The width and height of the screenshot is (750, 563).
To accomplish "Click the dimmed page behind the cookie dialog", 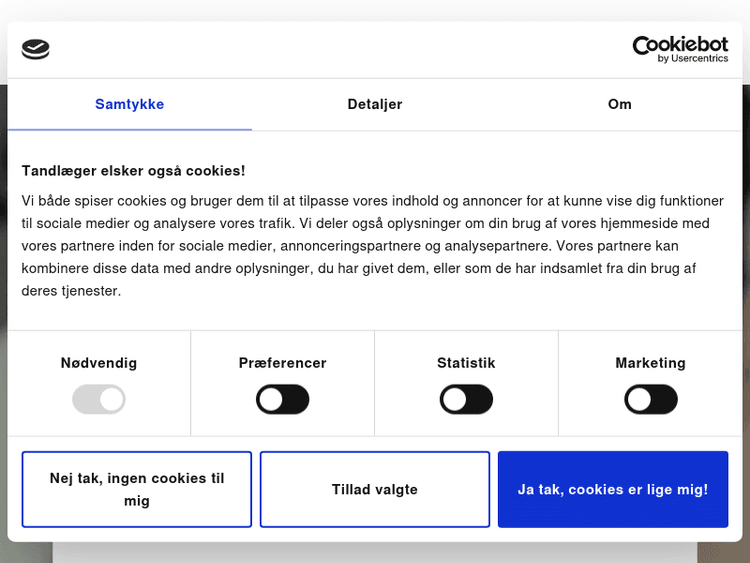I will click(375, 553).
